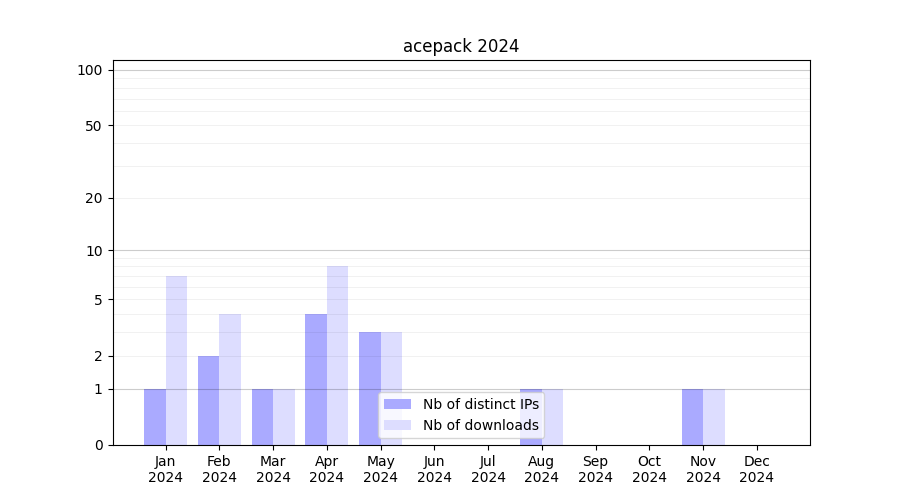Click the light blue downloads legend swatch
The height and width of the screenshot is (500, 900).
397,425
